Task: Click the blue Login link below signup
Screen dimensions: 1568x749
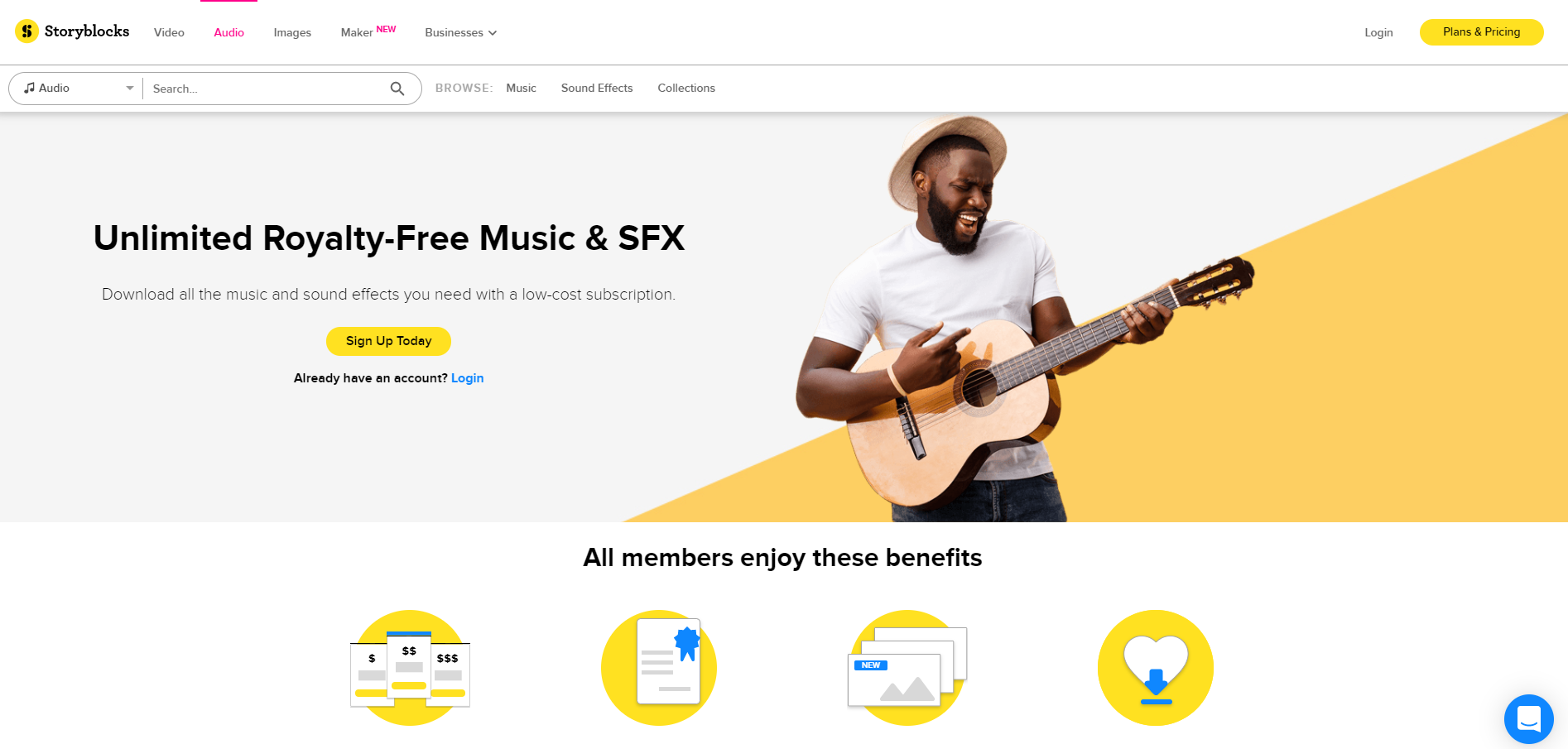Action: pyautogui.click(x=467, y=378)
